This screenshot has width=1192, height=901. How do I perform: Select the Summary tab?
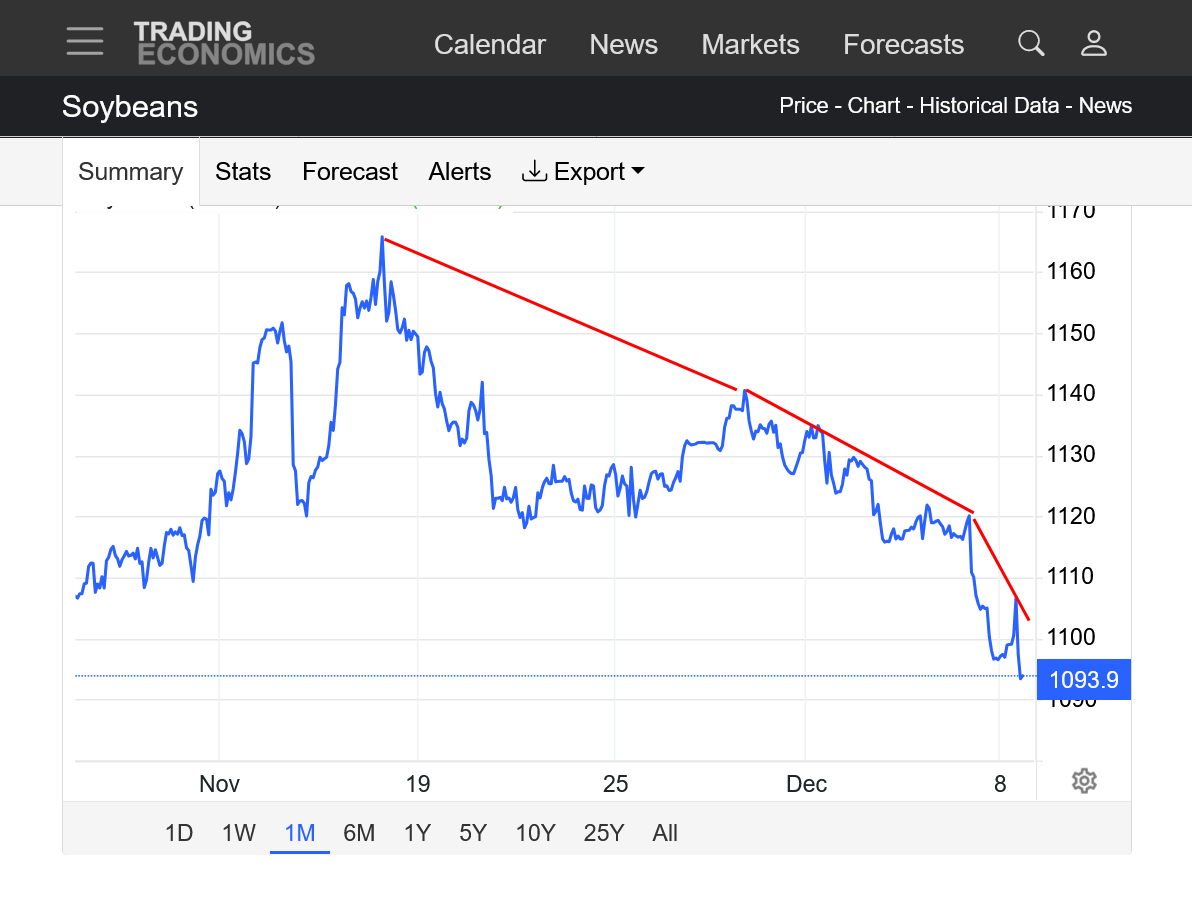point(131,172)
